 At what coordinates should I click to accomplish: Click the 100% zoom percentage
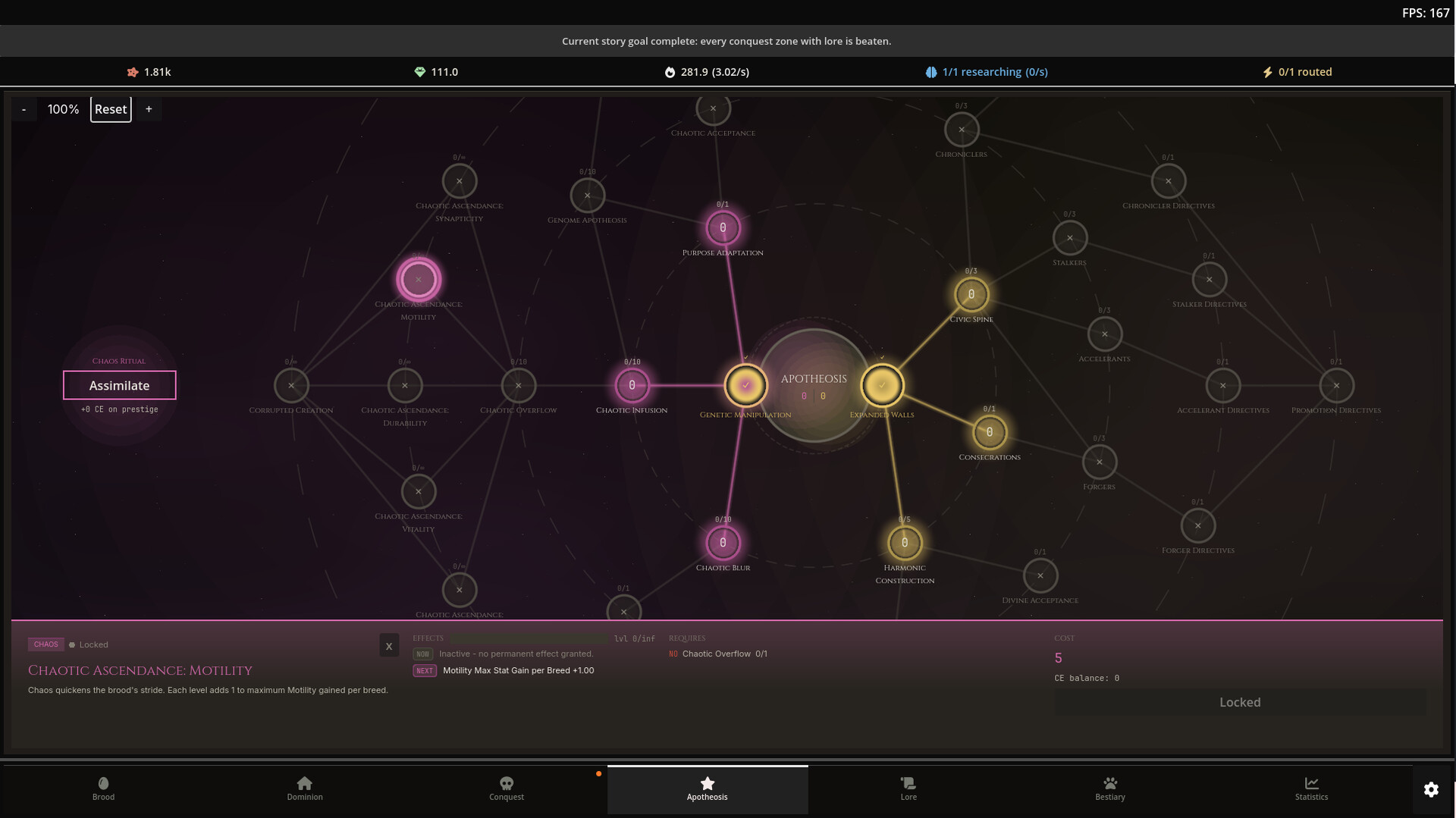pyautogui.click(x=63, y=109)
